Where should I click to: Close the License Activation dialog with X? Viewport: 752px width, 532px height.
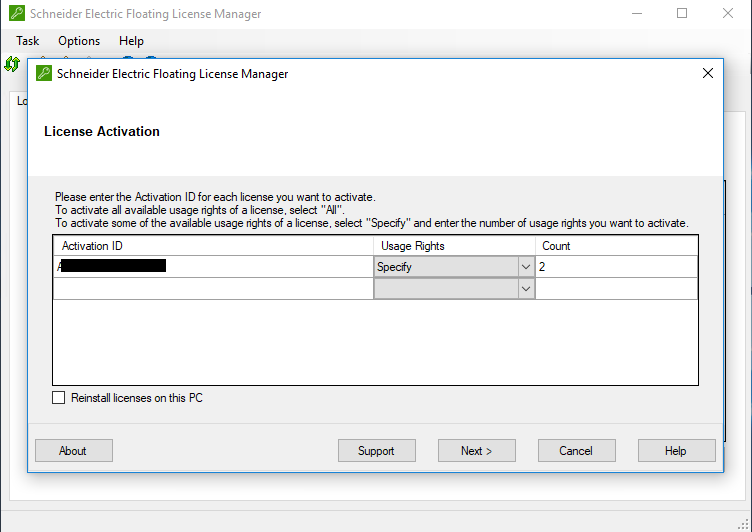[x=708, y=73]
